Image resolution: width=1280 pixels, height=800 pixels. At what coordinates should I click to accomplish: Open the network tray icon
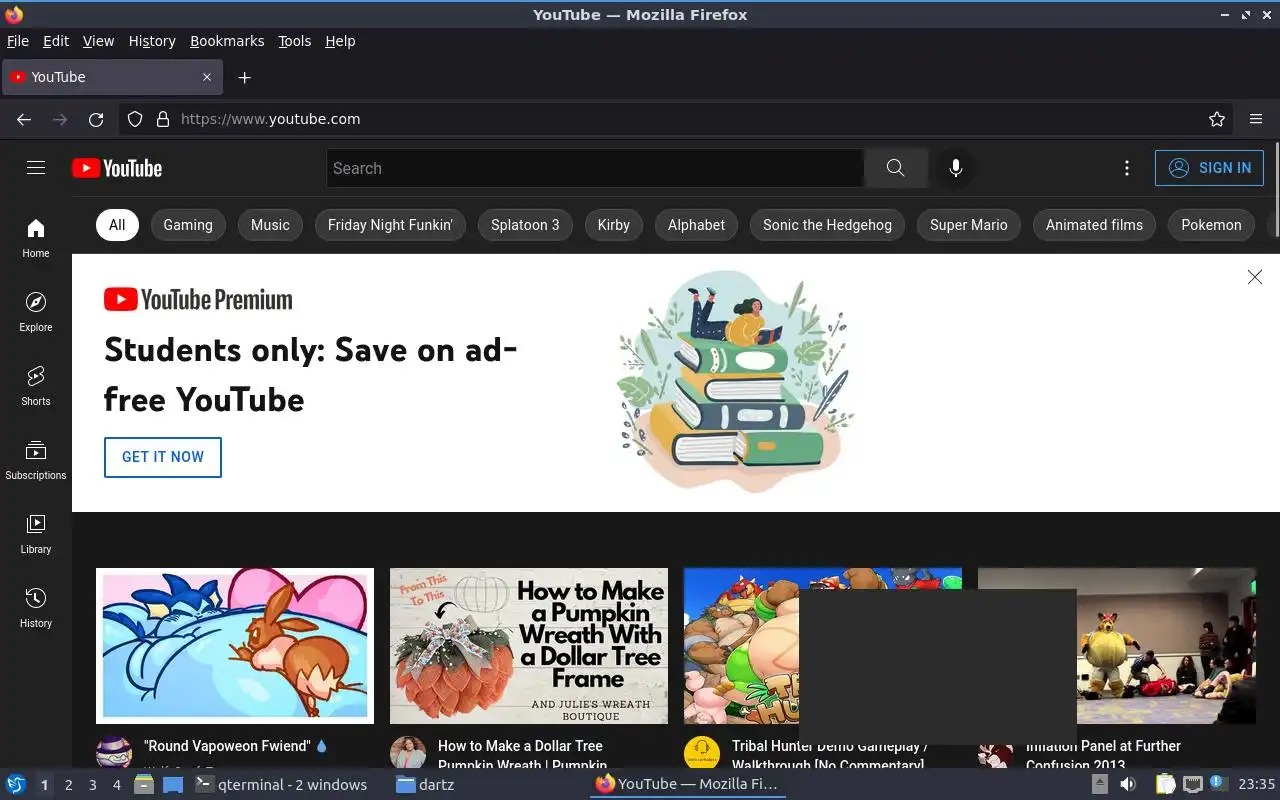click(x=1192, y=785)
